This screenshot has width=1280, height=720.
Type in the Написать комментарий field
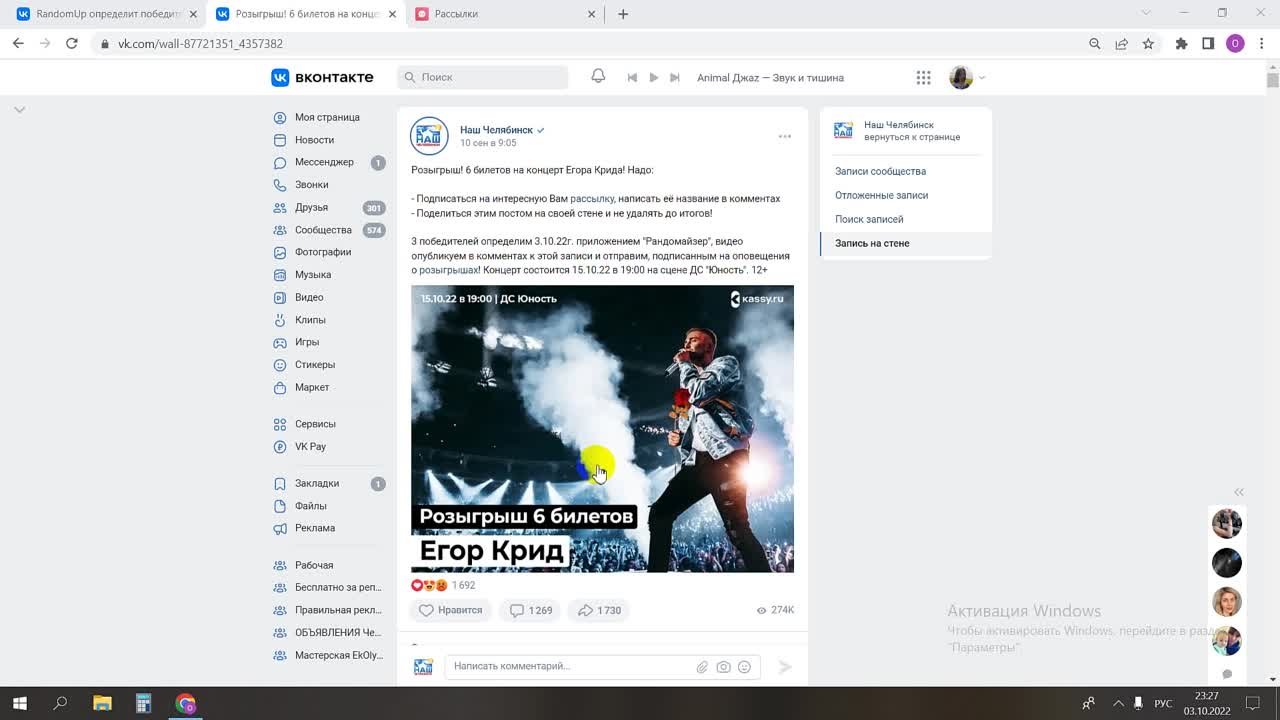tap(570, 667)
